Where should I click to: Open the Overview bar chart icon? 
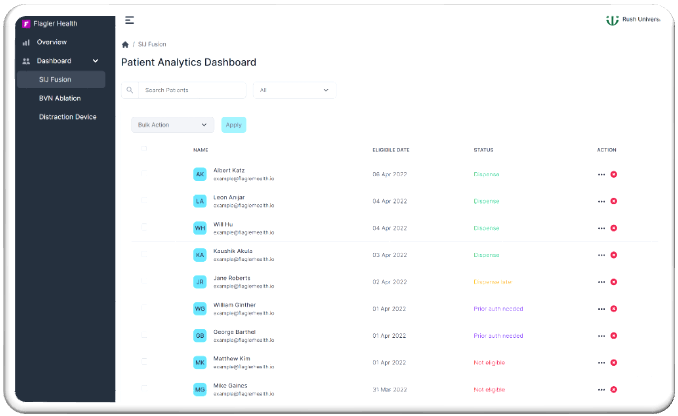tap(26, 42)
